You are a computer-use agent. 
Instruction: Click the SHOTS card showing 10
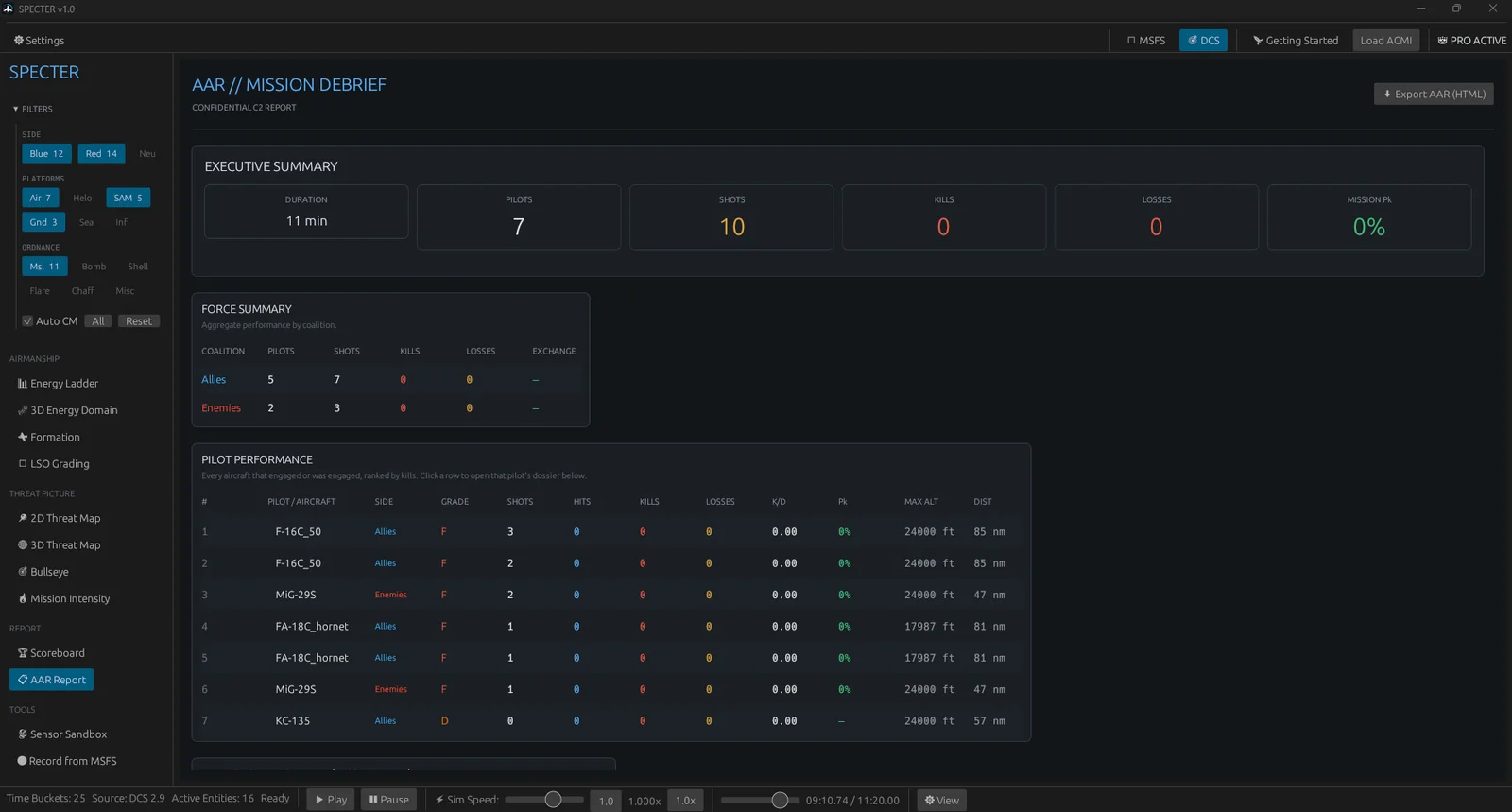(x=731, y=217)
